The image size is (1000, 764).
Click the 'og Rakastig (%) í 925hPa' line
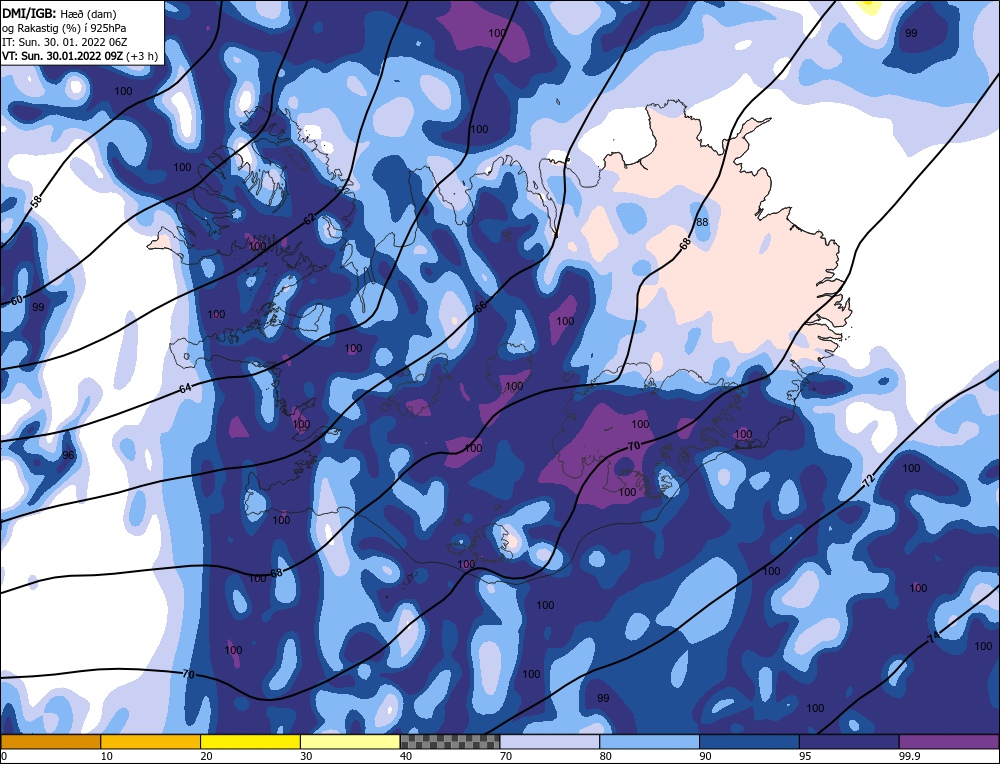click(x=64, y=28)
